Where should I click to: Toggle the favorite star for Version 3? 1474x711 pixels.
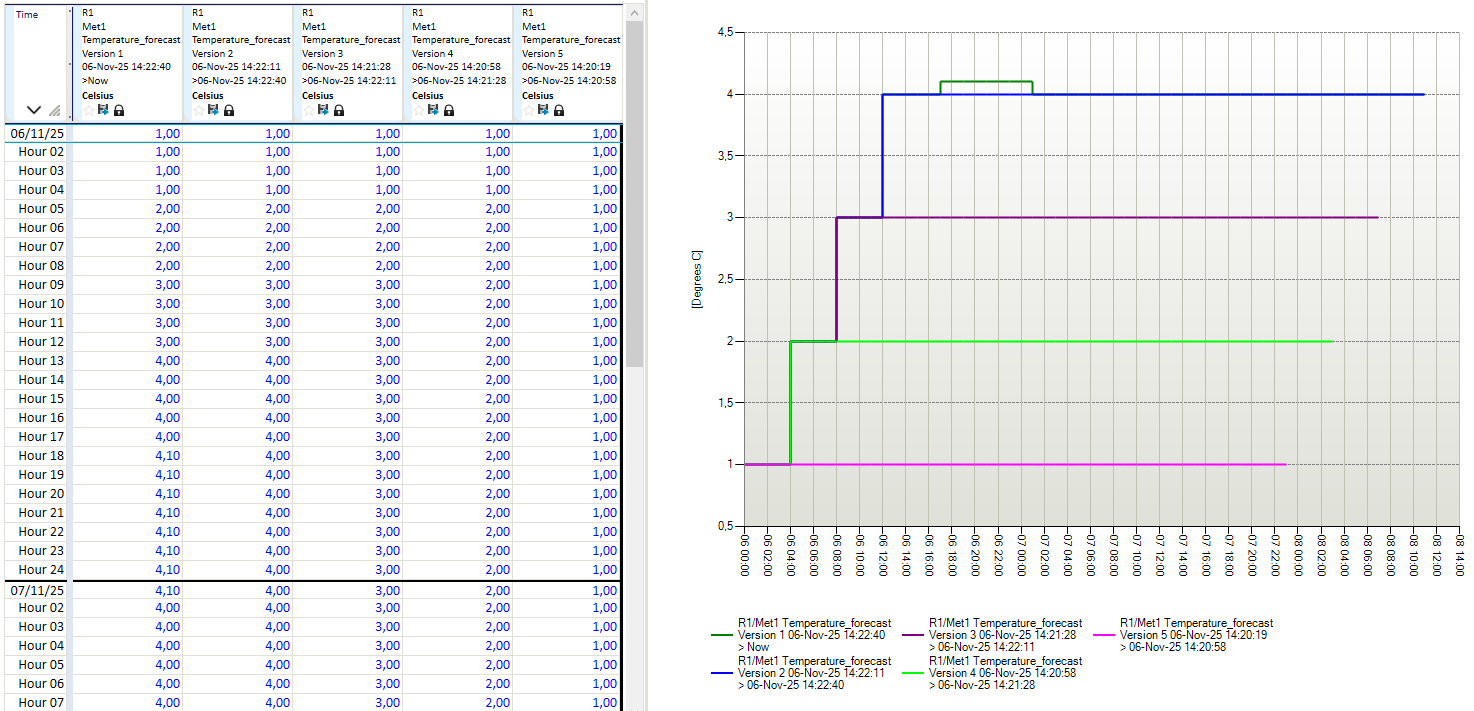click(x=308, y=110)
